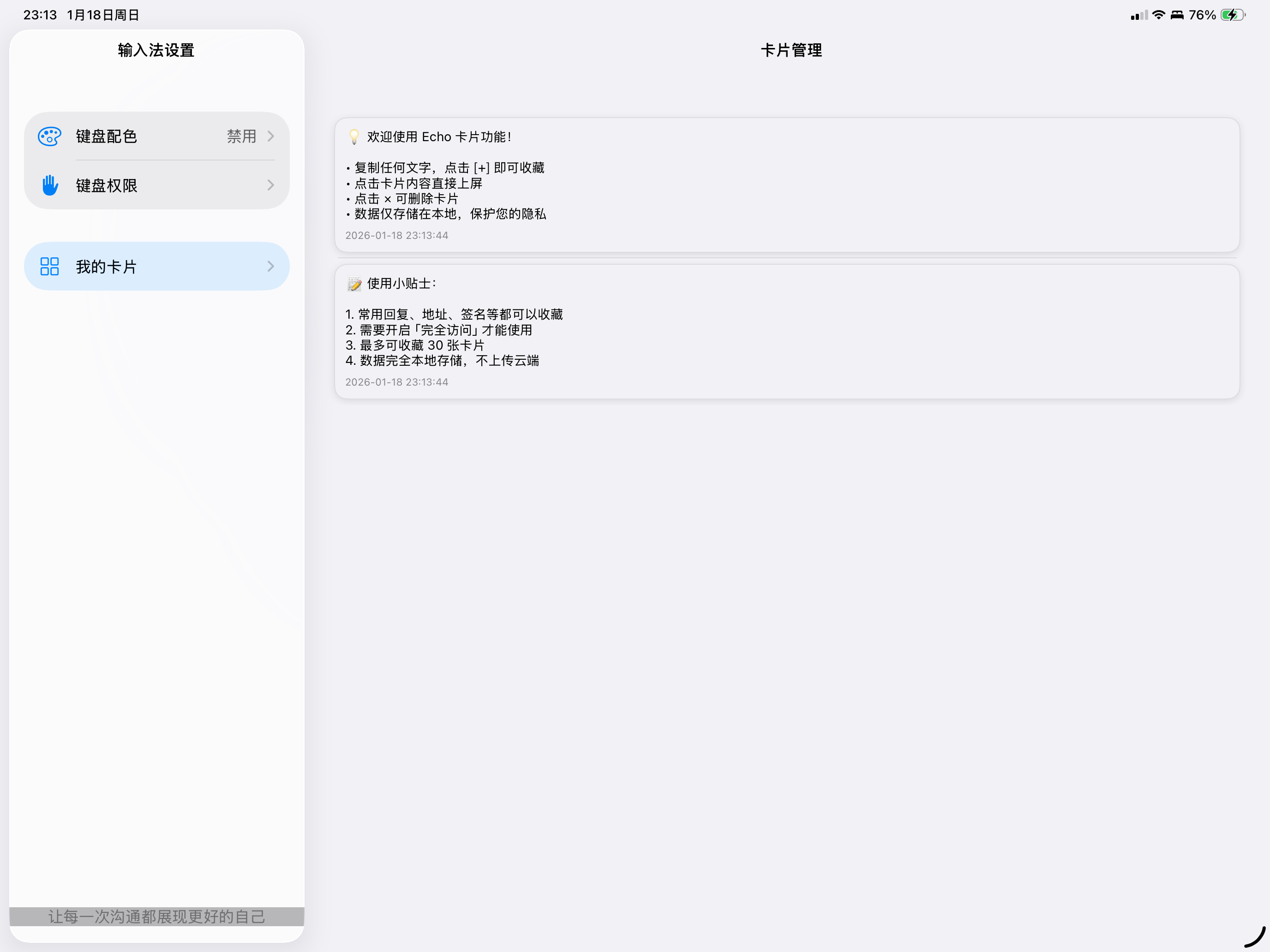Viewport: 1270px width, 952px height.
Task: Open 键盘配色 settings row
Action: coord(157,137)
